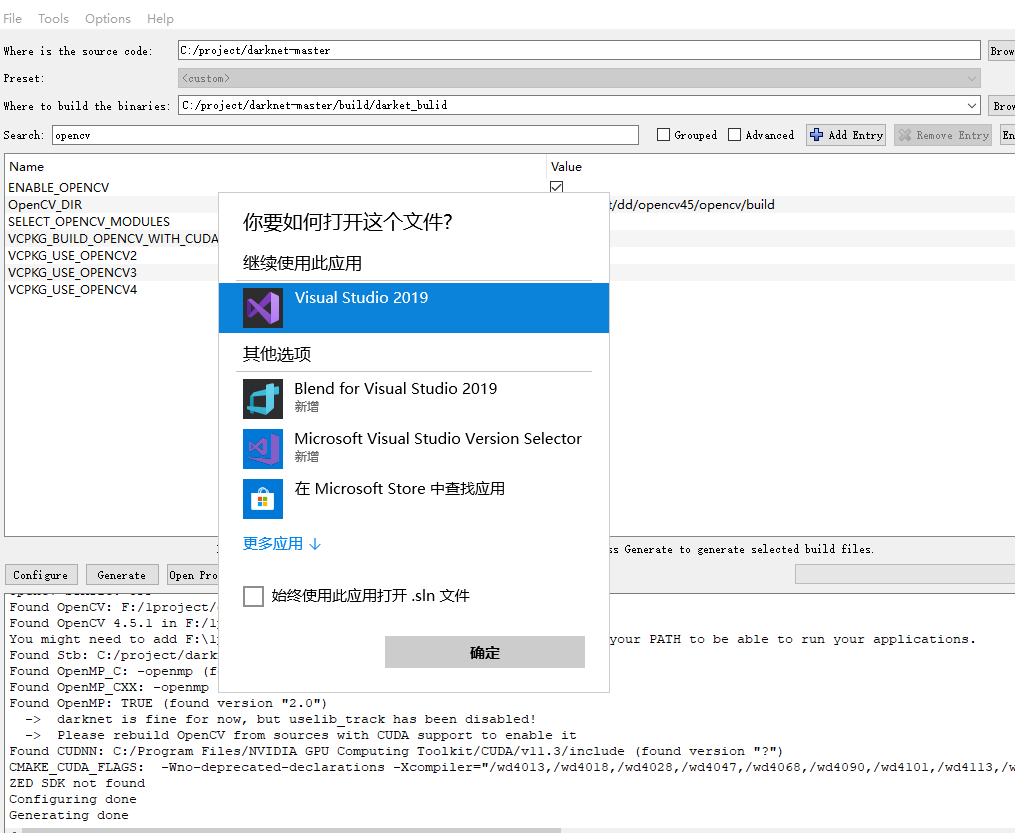Expand the 更多应用 more apps link
The width and height of the screenshot is (1015, 833).
[282, 543]
